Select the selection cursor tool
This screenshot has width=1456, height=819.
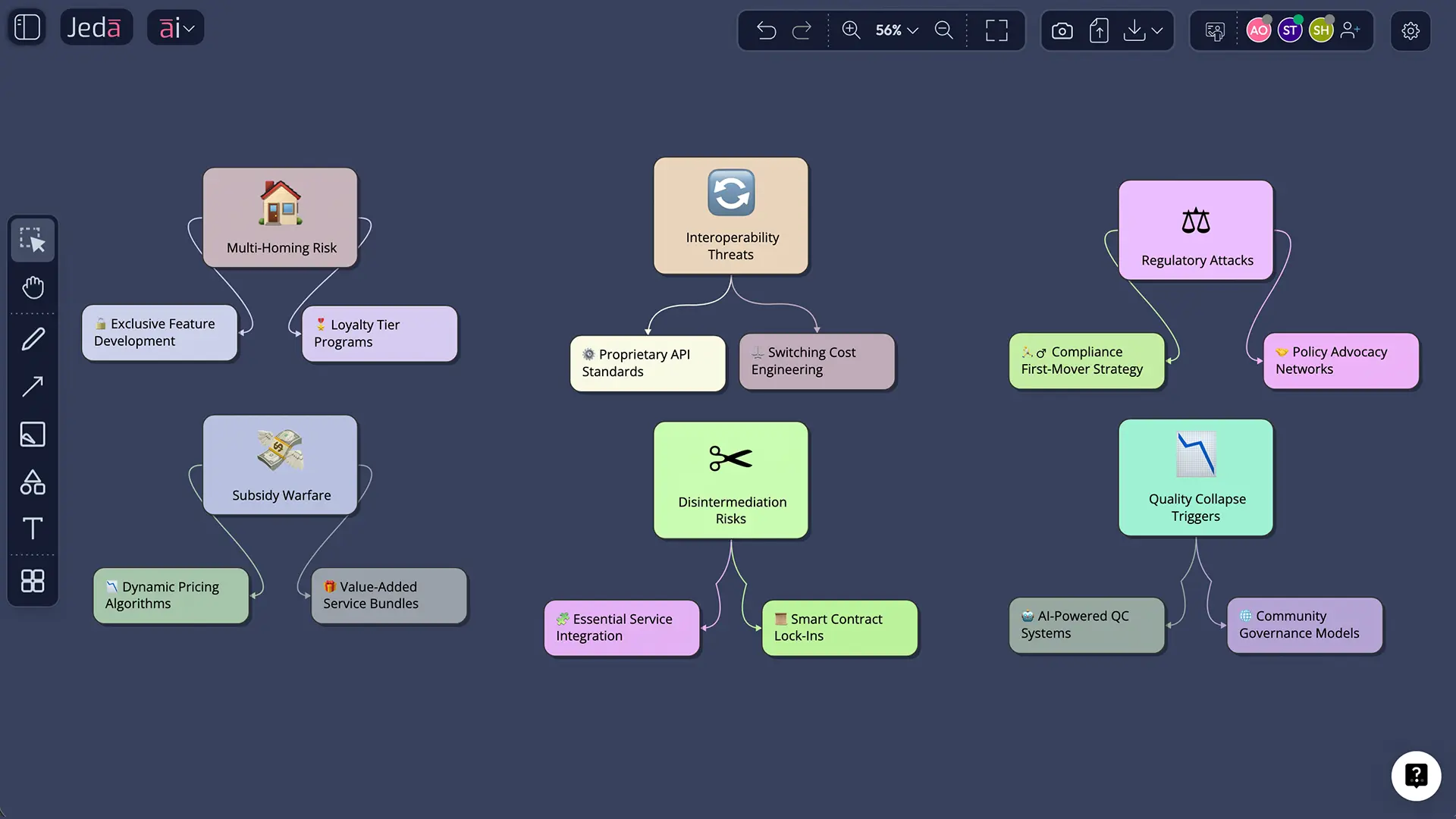coord(33,240)
